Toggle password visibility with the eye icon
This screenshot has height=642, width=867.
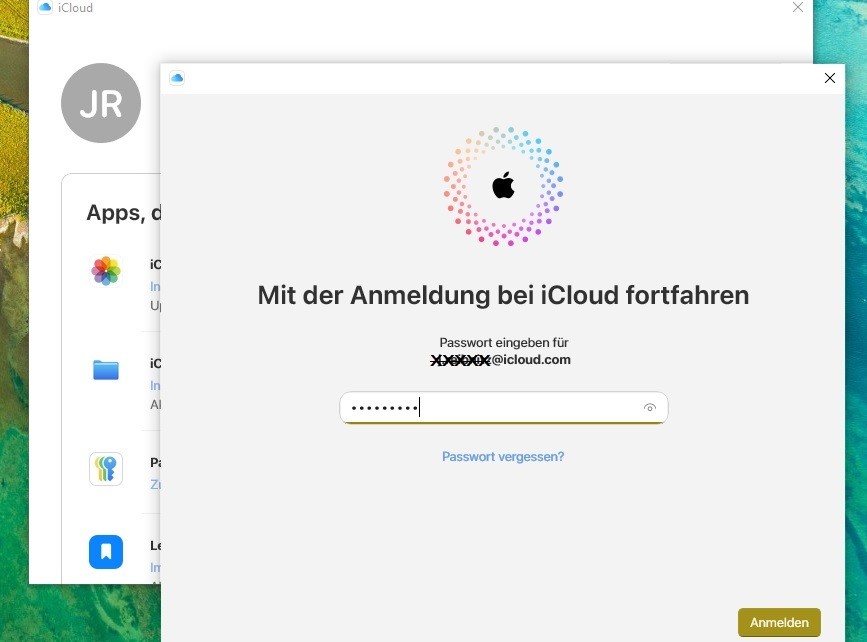[x=650, y=408]
